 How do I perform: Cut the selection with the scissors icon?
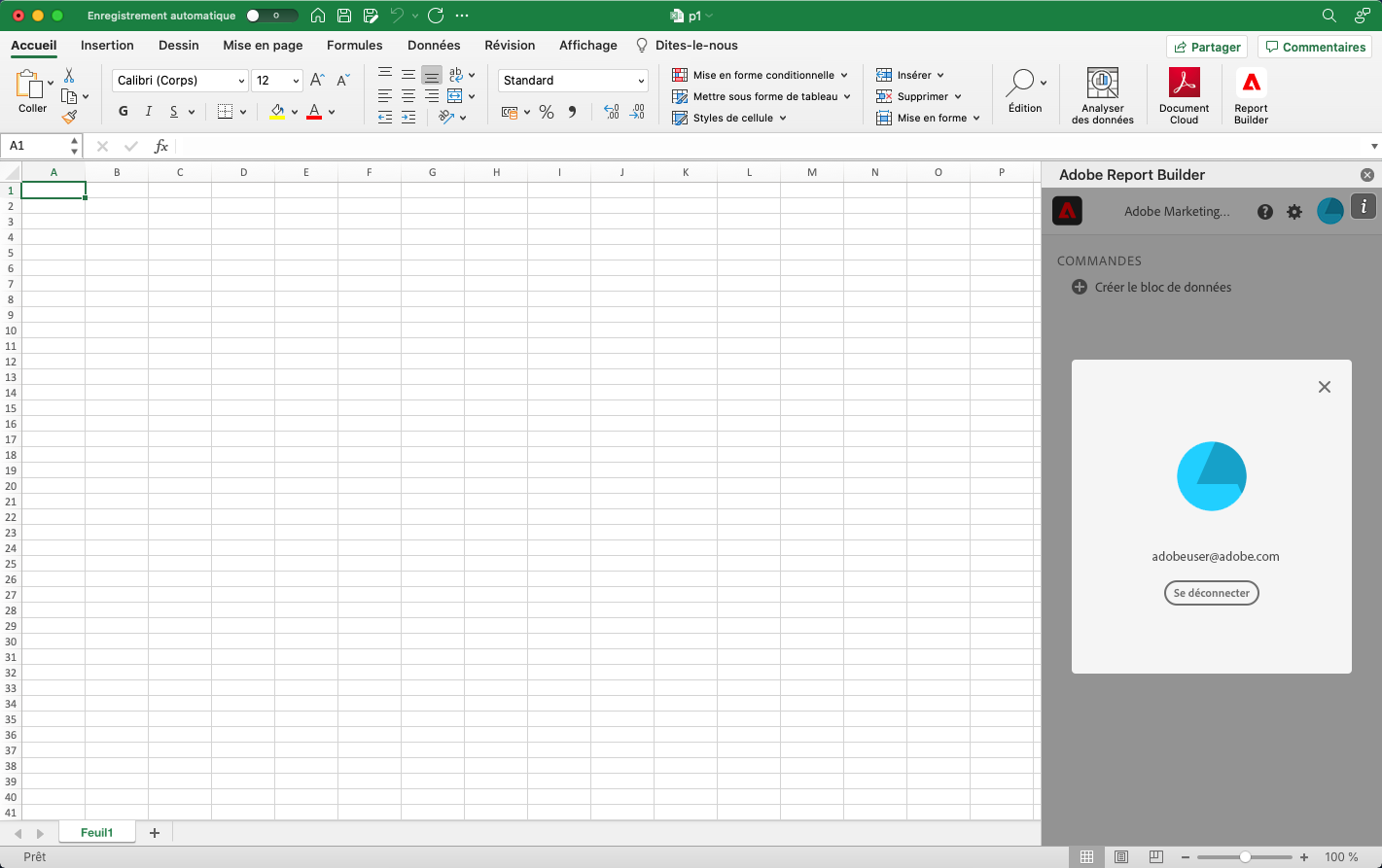point(69,76)
